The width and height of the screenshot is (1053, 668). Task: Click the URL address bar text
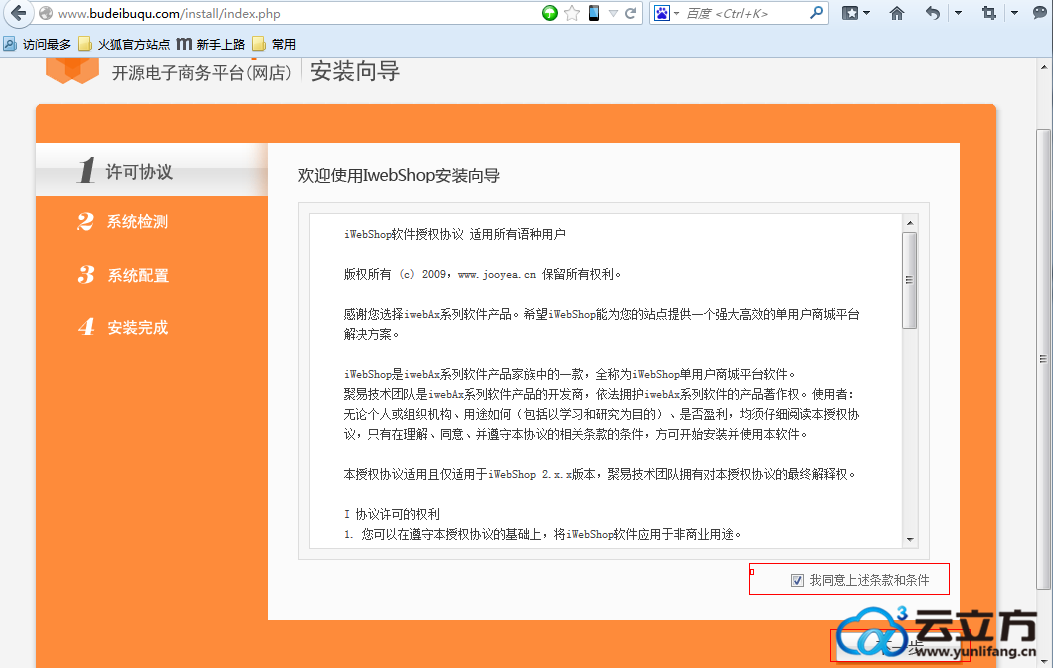169,13
